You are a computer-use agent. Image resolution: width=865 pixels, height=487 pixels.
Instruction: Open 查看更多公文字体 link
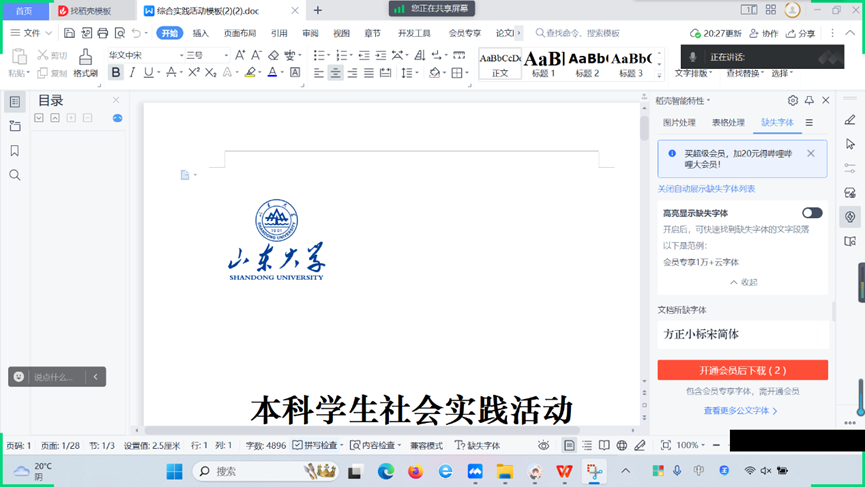point(740,410)
